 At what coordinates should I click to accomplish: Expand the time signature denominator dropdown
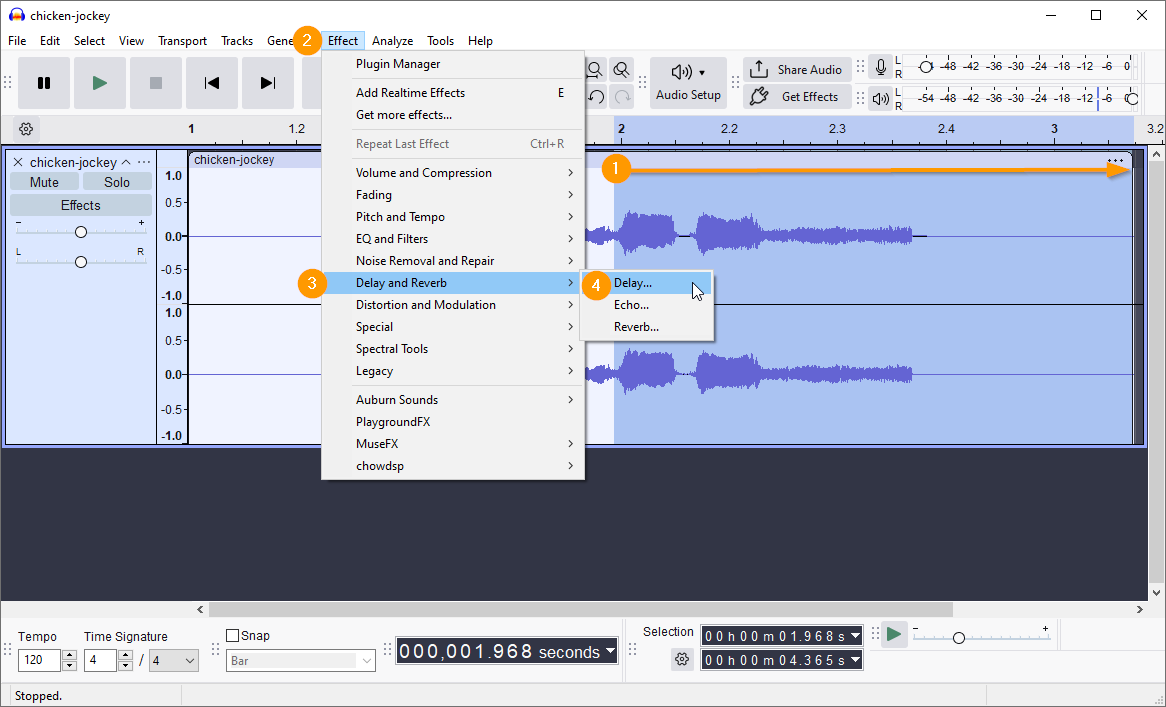coord(174,660)
